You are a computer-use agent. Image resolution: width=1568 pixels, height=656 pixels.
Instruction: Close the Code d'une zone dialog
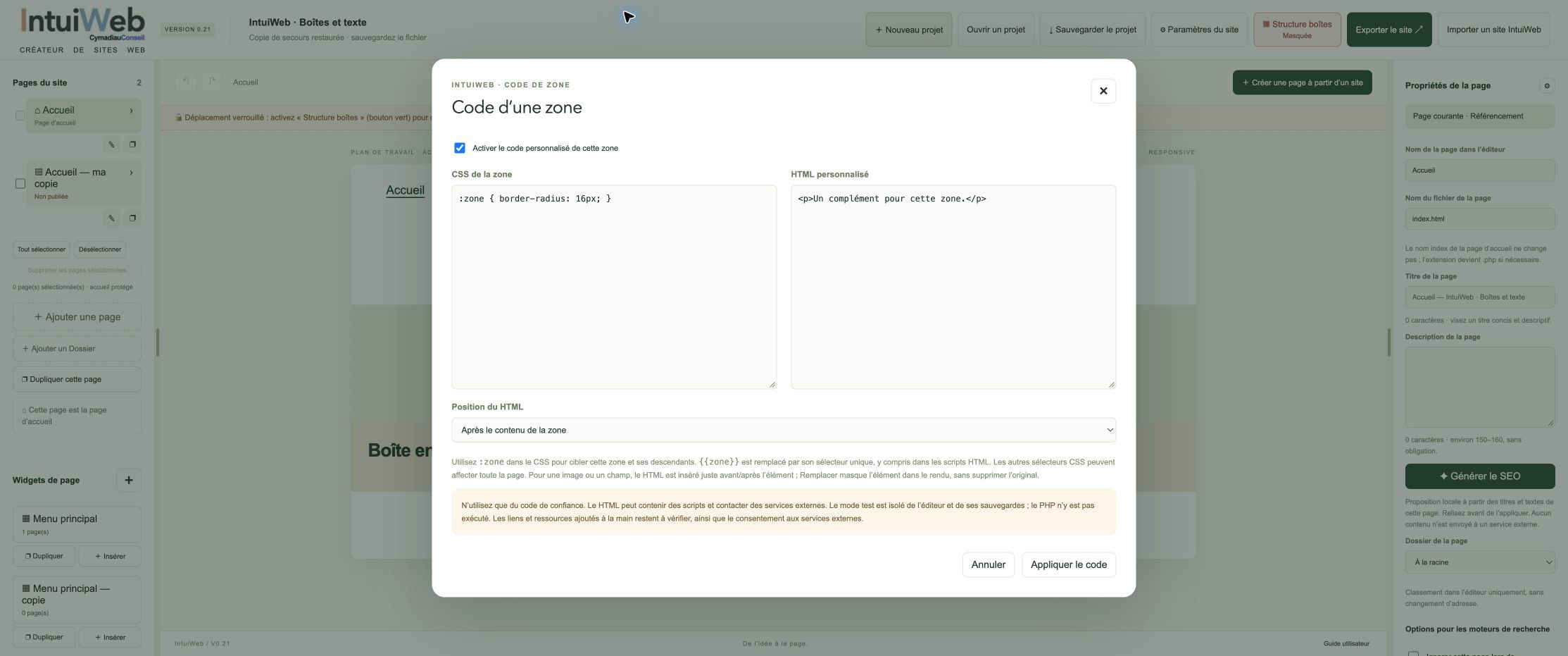point(1103,91)
